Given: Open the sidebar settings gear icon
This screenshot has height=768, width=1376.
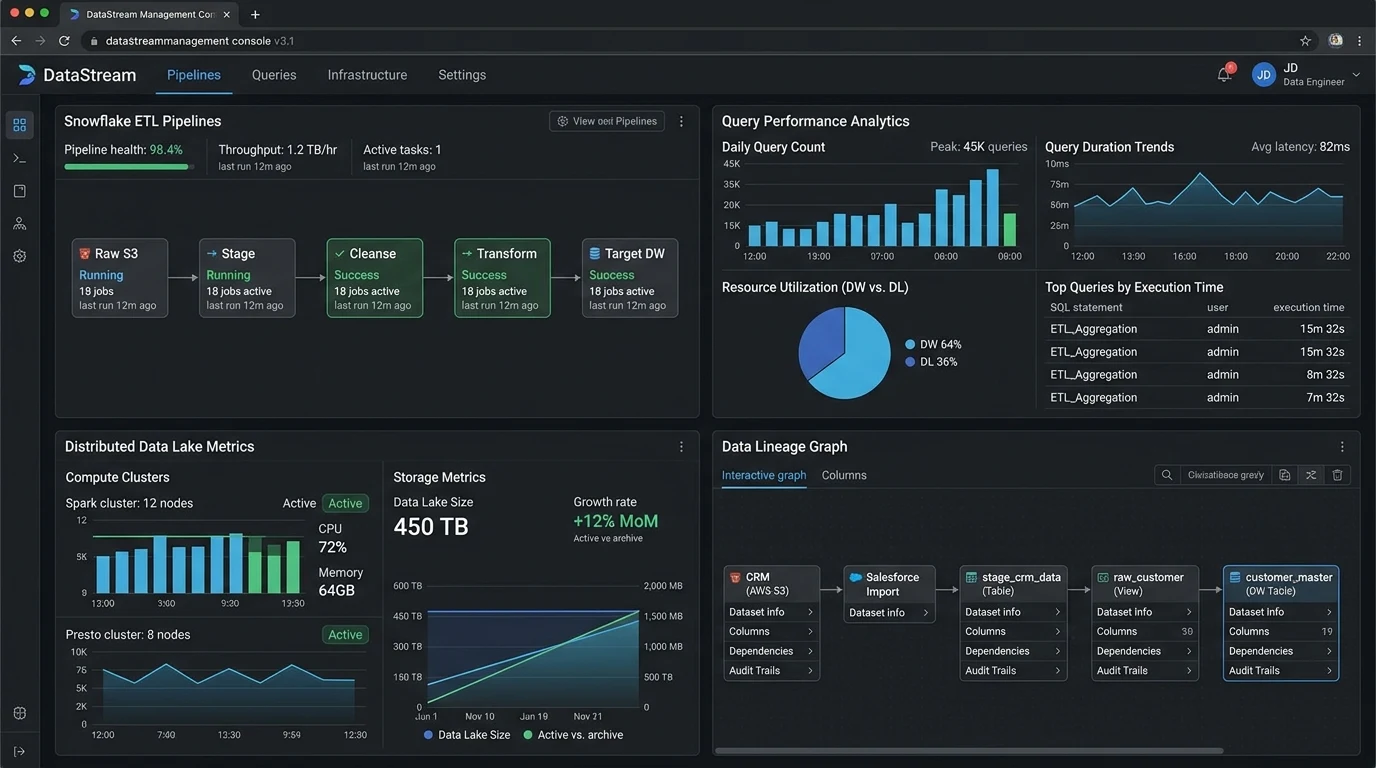Looking at the screenshot, I should (19, 256).
